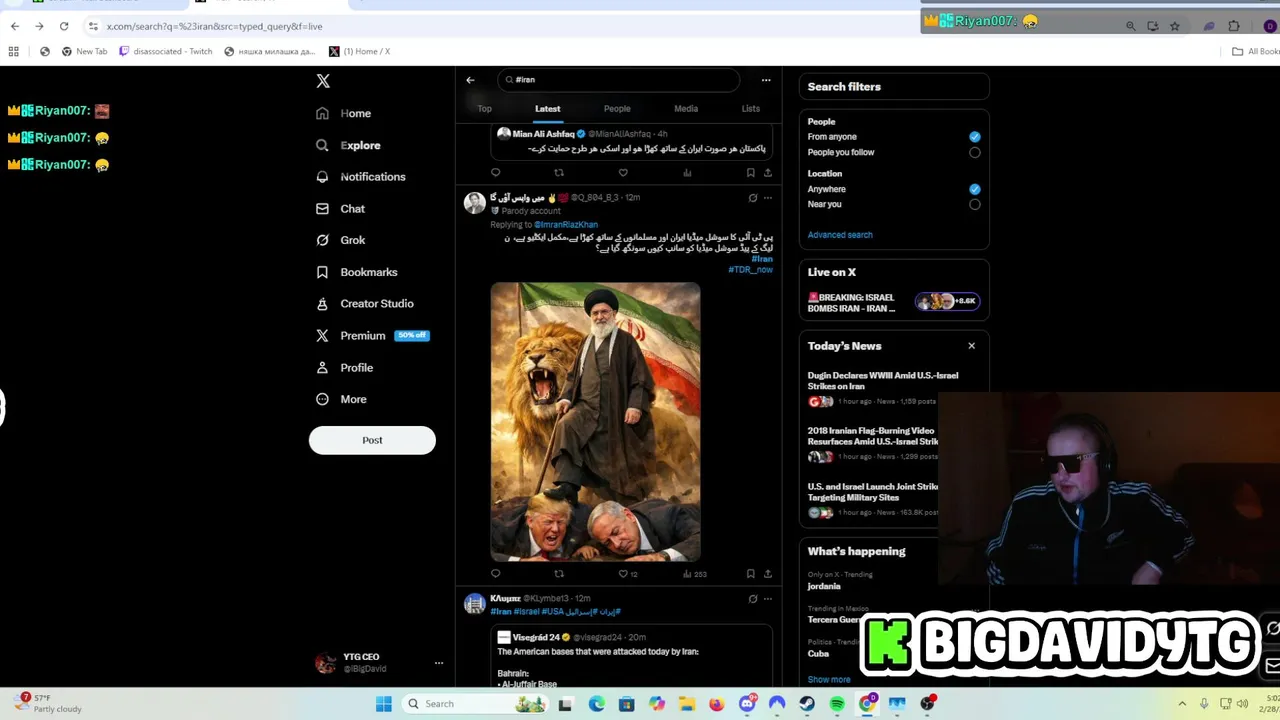Screen dimensions: 1280x720
Task: Select People 'From anyone' radio option
Action: tap(975, 137)
